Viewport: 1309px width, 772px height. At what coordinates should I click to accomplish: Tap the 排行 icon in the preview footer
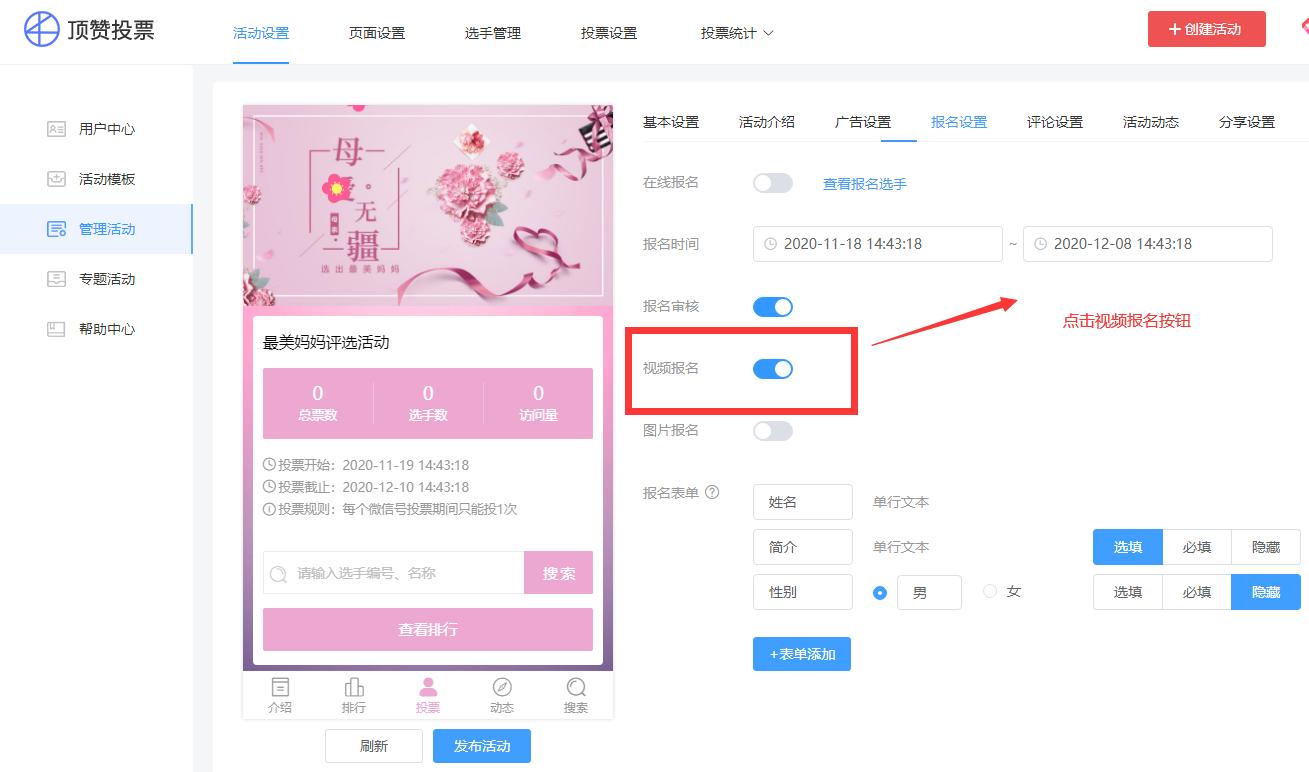[x=354, y=688]
